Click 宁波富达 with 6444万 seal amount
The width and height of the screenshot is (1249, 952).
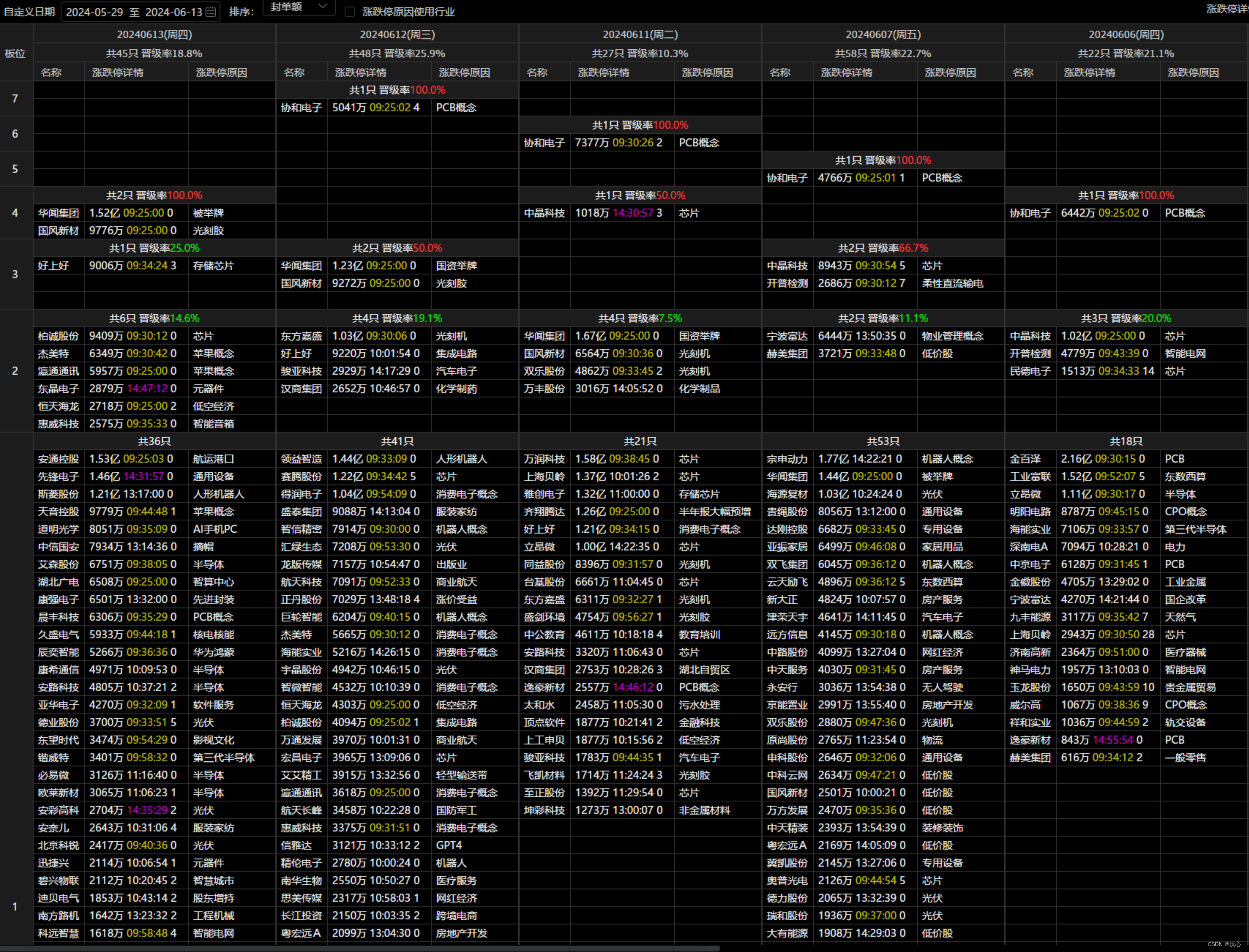click(787, 336)
